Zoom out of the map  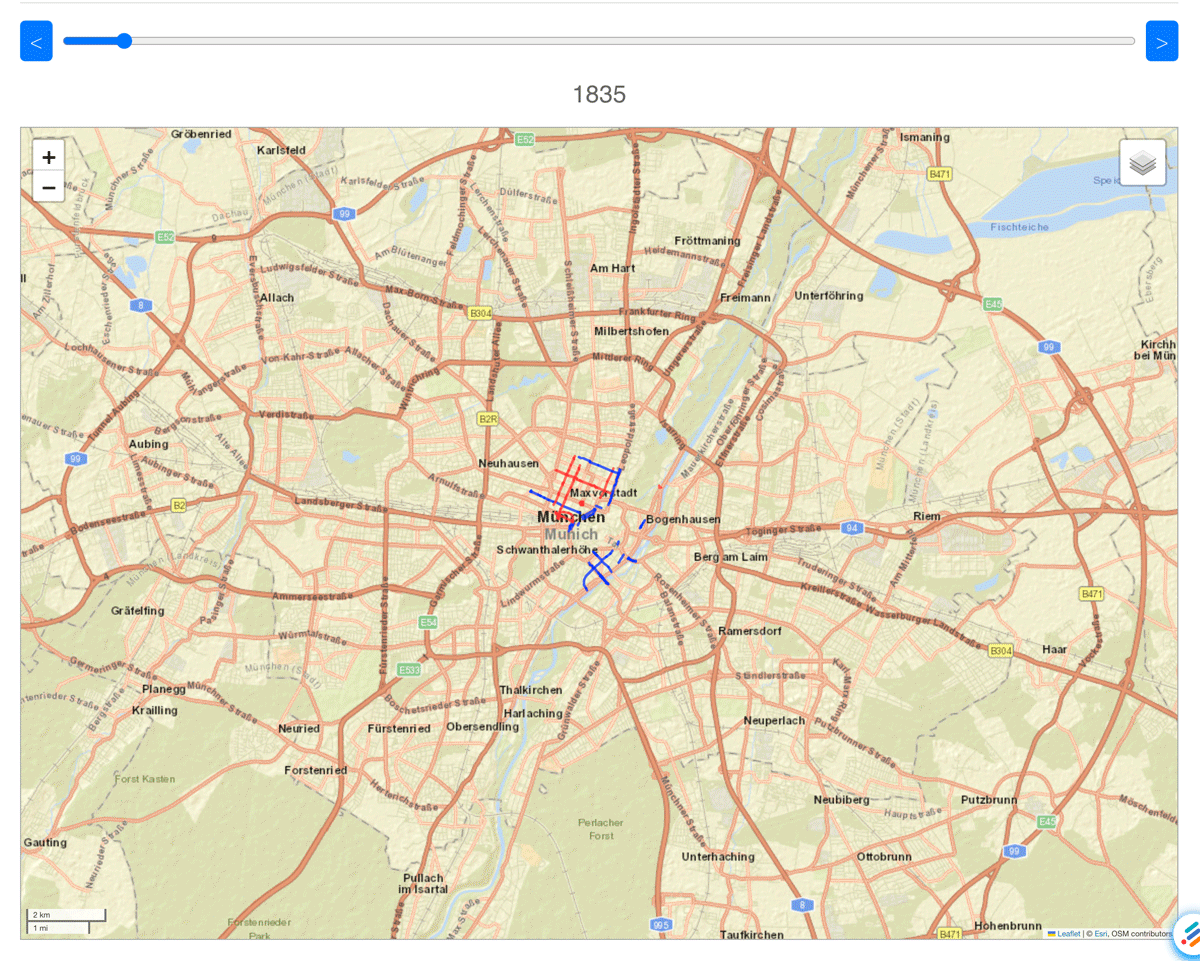48,187
